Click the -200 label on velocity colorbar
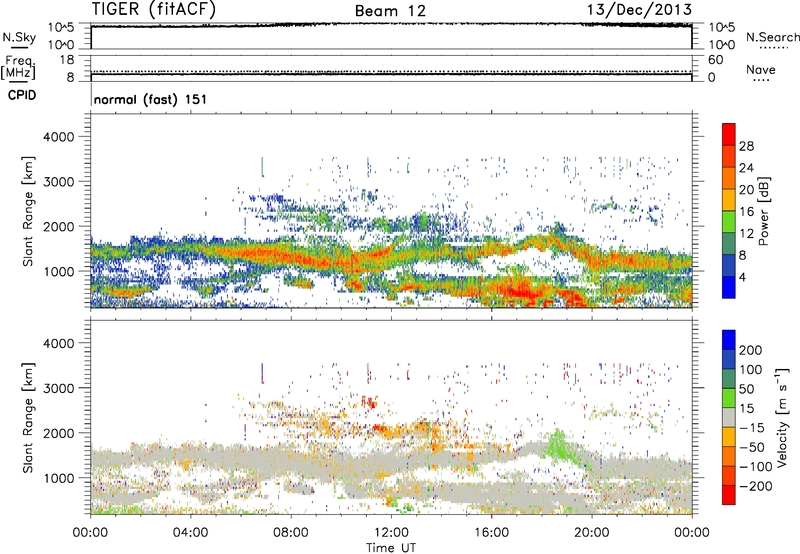This screenshot has height=554, width=800. pos(755,486)
